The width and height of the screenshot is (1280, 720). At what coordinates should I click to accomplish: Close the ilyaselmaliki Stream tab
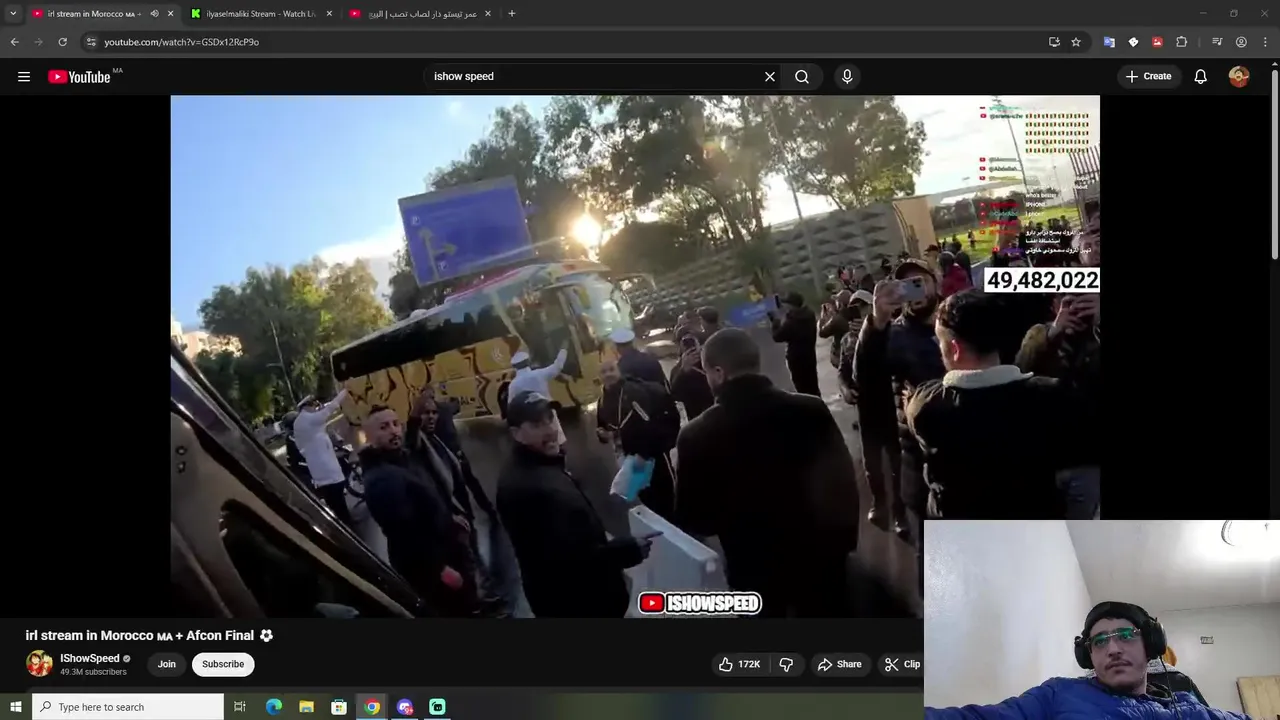329,14
